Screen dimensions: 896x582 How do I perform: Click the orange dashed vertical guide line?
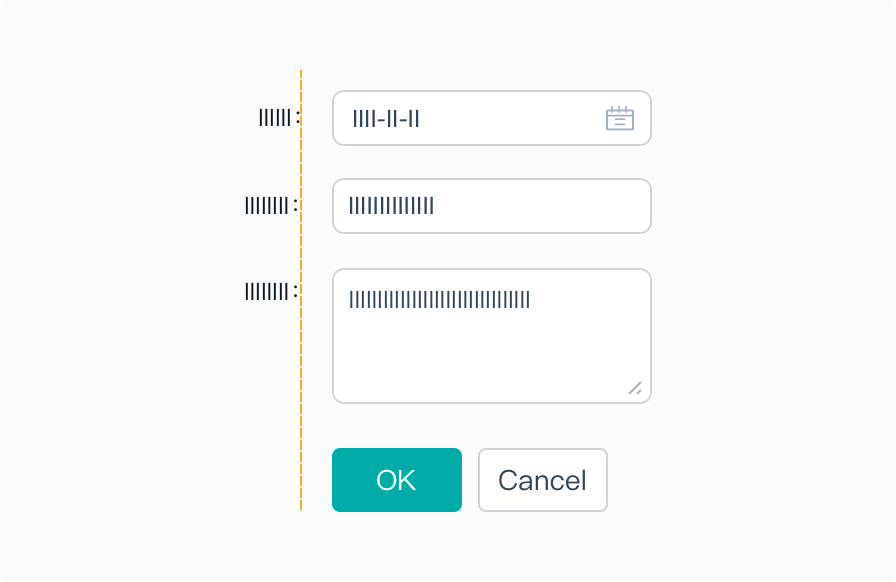(x=301, y=290)
